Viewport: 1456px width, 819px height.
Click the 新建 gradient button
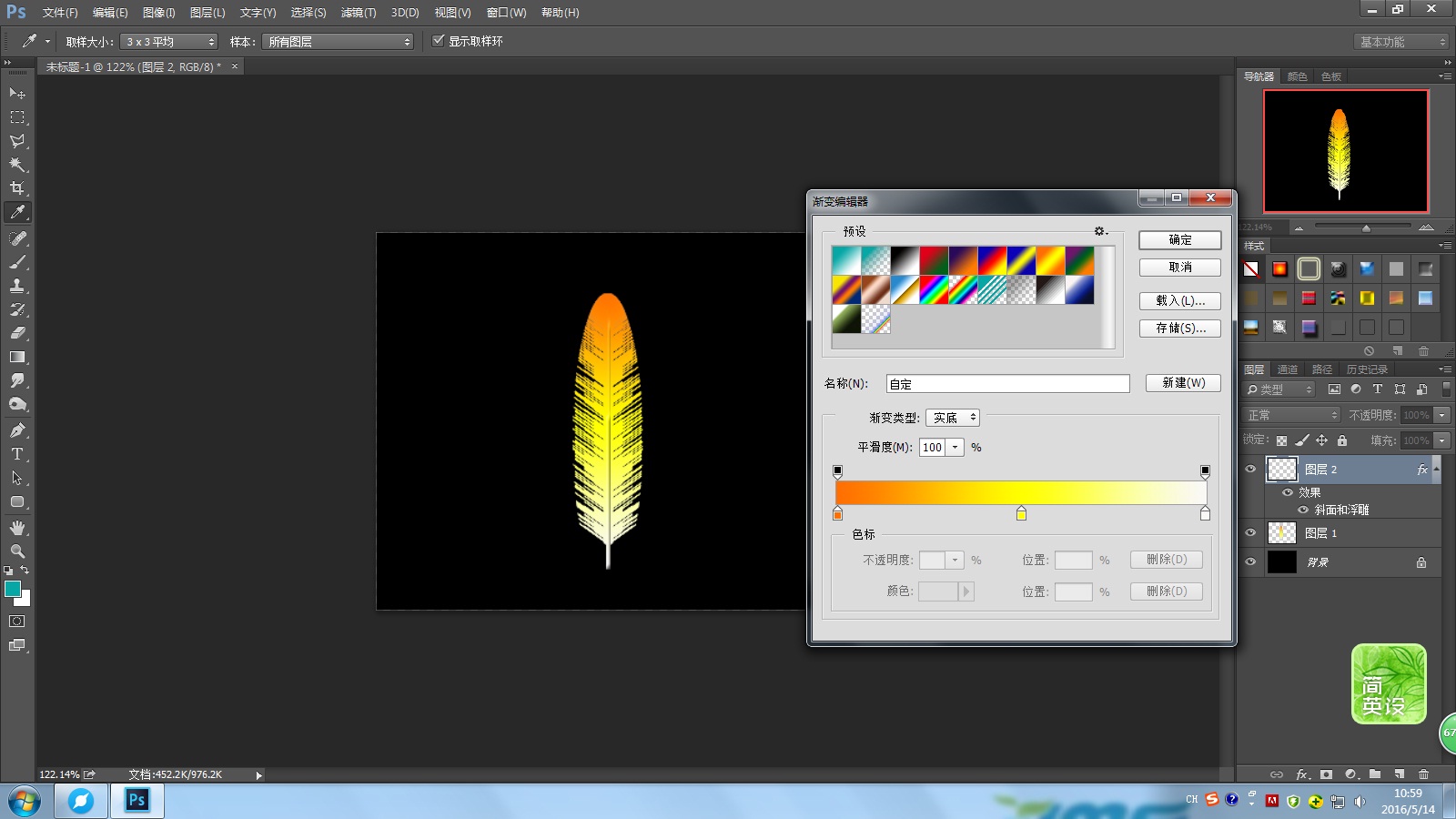coord(1183,383)
